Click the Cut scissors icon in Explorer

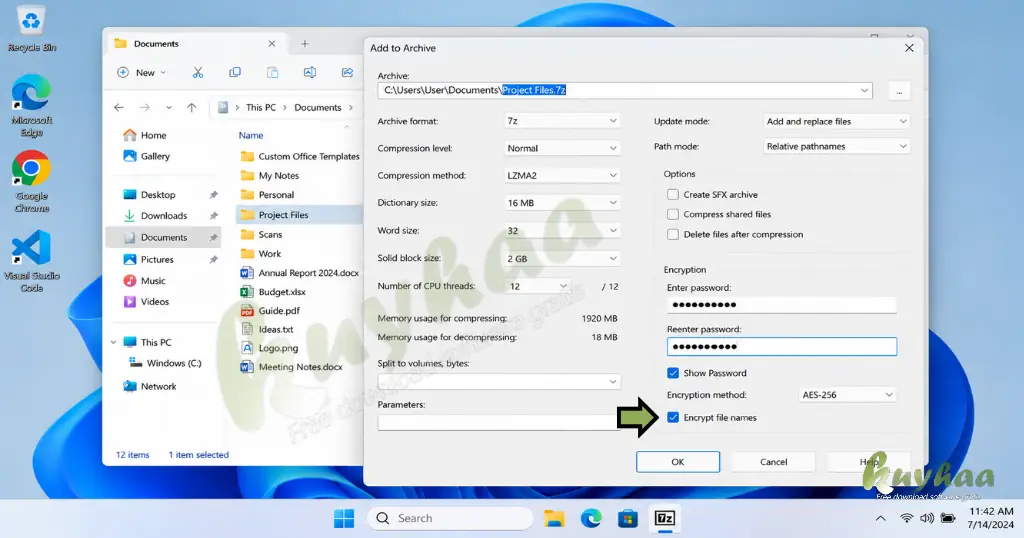(198, 72)
